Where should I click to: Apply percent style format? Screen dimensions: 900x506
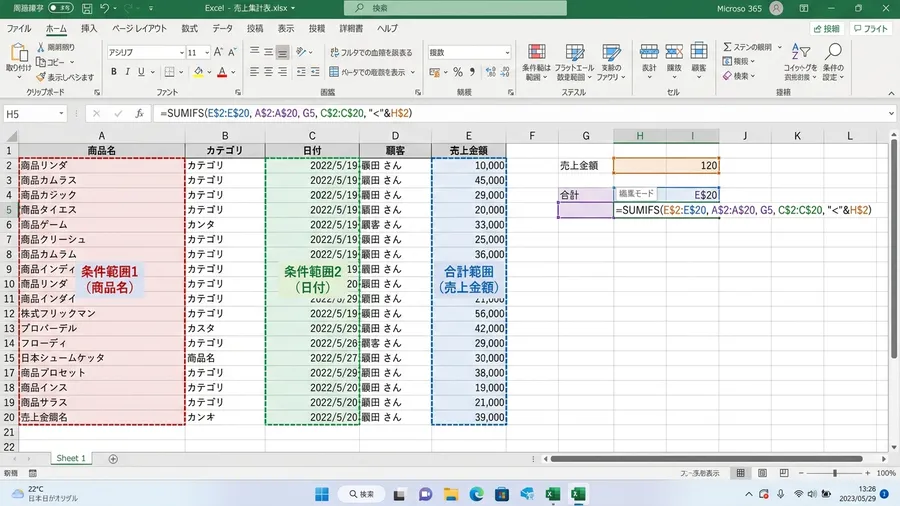click(x=457, y=72)
